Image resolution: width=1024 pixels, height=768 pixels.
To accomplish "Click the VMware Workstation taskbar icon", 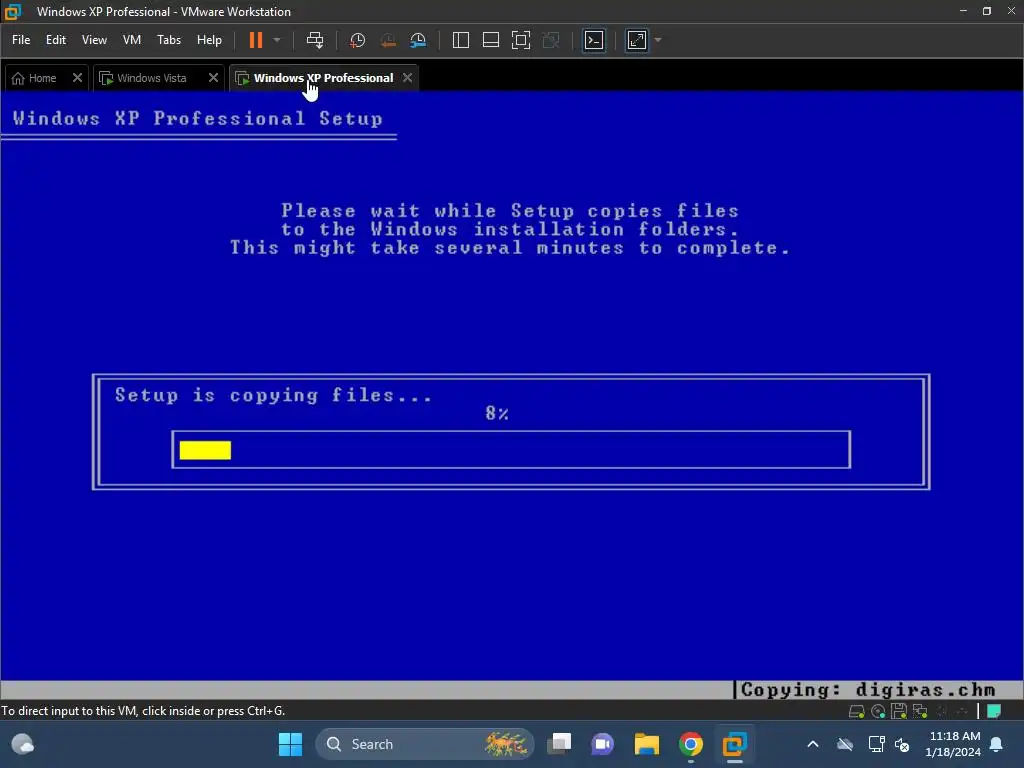I will (734, 744).
